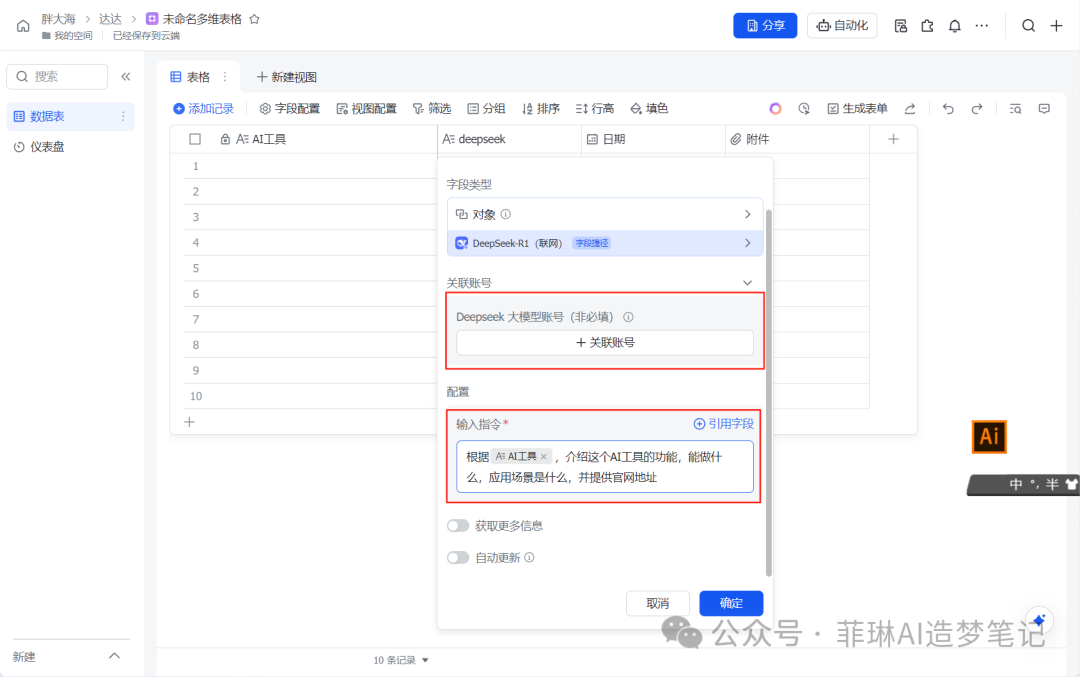Open the comments icon at toolbar end
Viewport: 1080px width, 677px height.
(1044, 109)
